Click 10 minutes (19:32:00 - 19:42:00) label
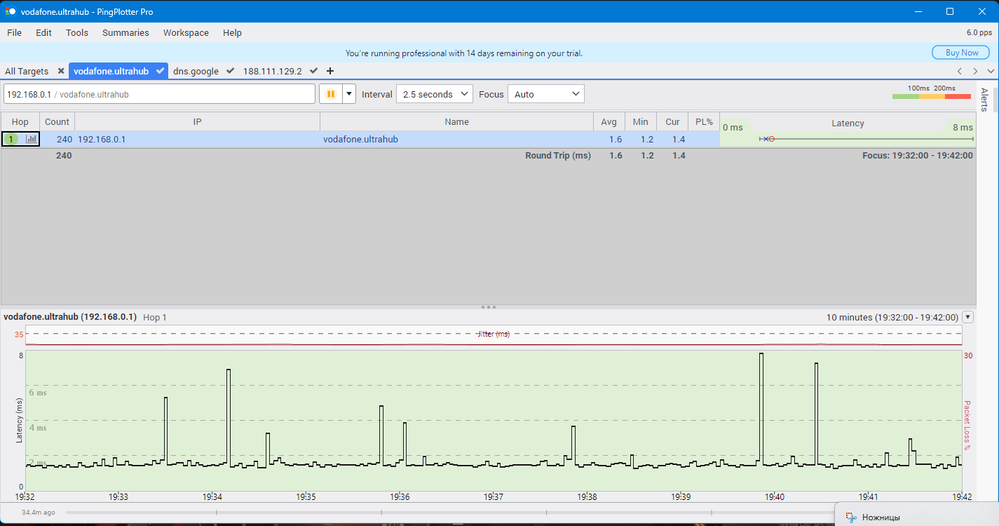 pyautogui.click(x=892, y=317)
